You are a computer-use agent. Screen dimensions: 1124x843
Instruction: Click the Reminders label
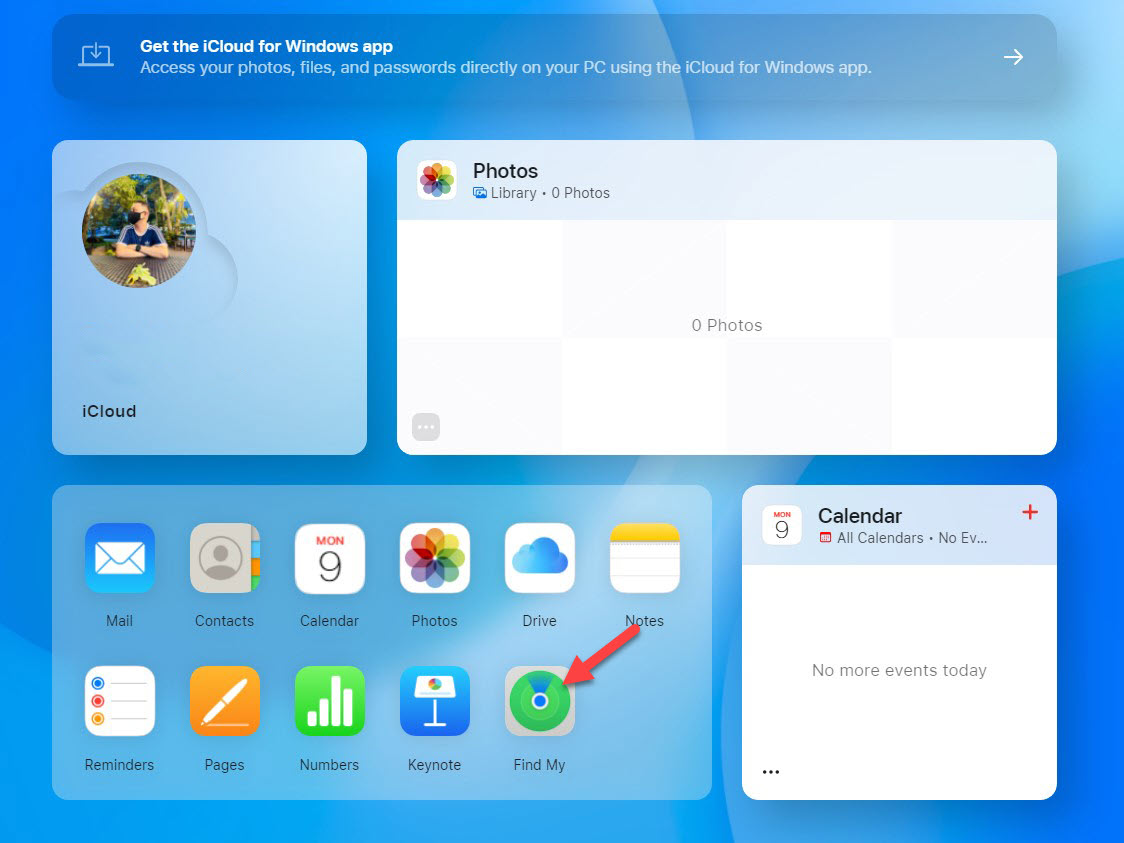point(120,765)
